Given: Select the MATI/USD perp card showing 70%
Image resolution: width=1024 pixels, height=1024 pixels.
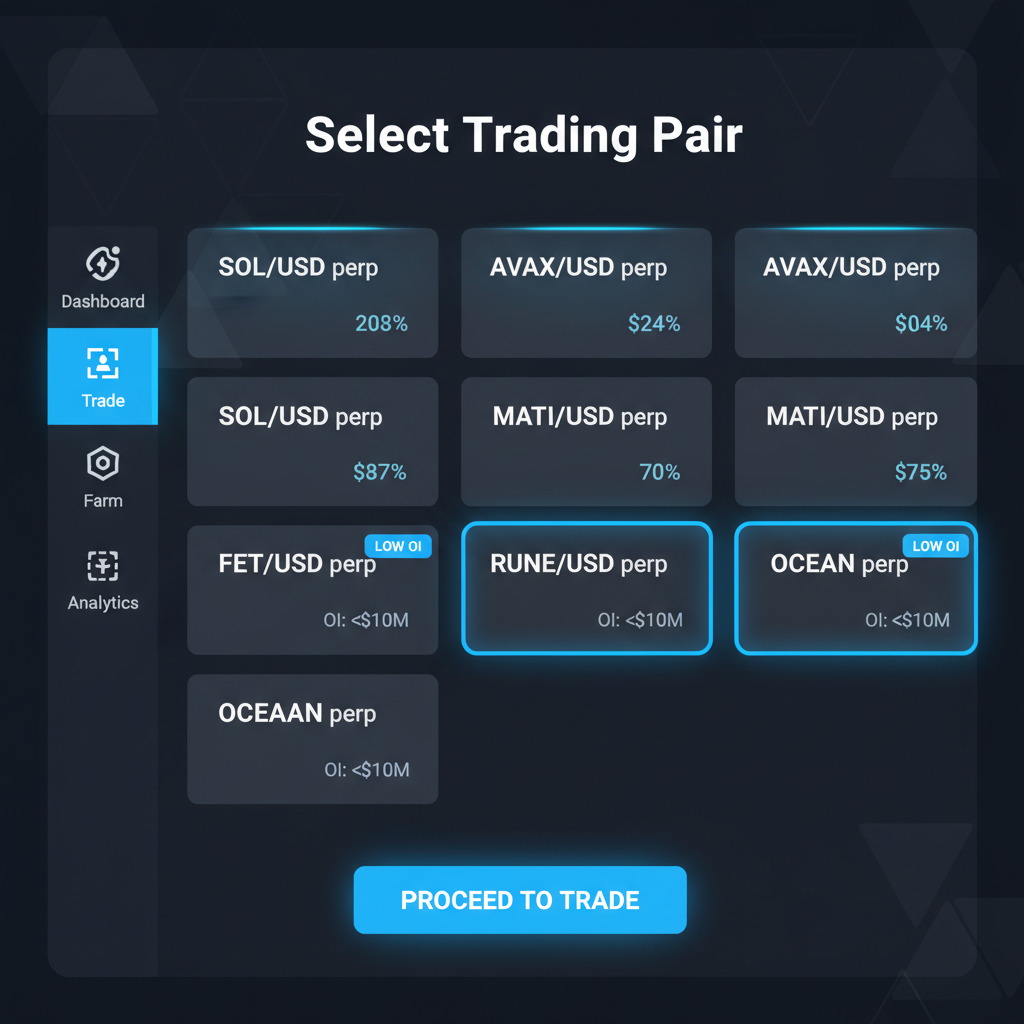Looking at the screenshot, I should click(x=586, y=441).
